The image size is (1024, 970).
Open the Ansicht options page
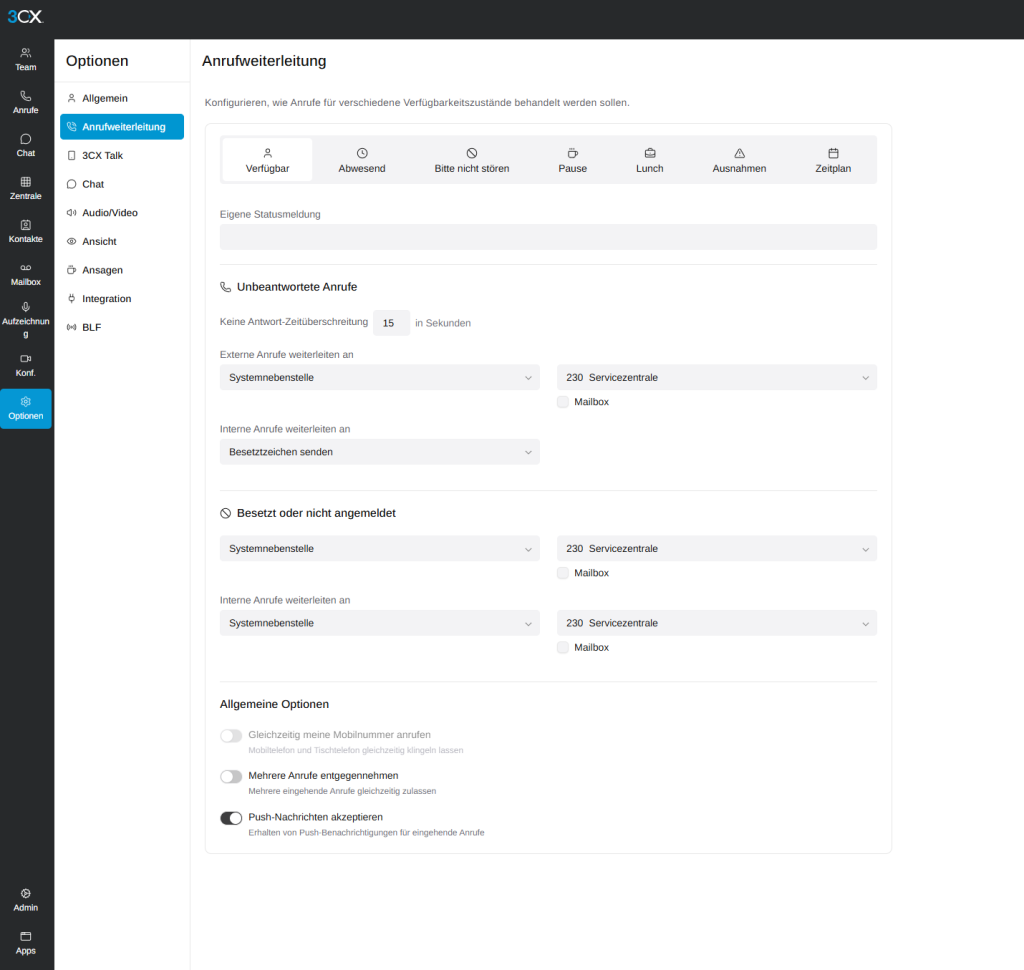(x=121, y=242)
